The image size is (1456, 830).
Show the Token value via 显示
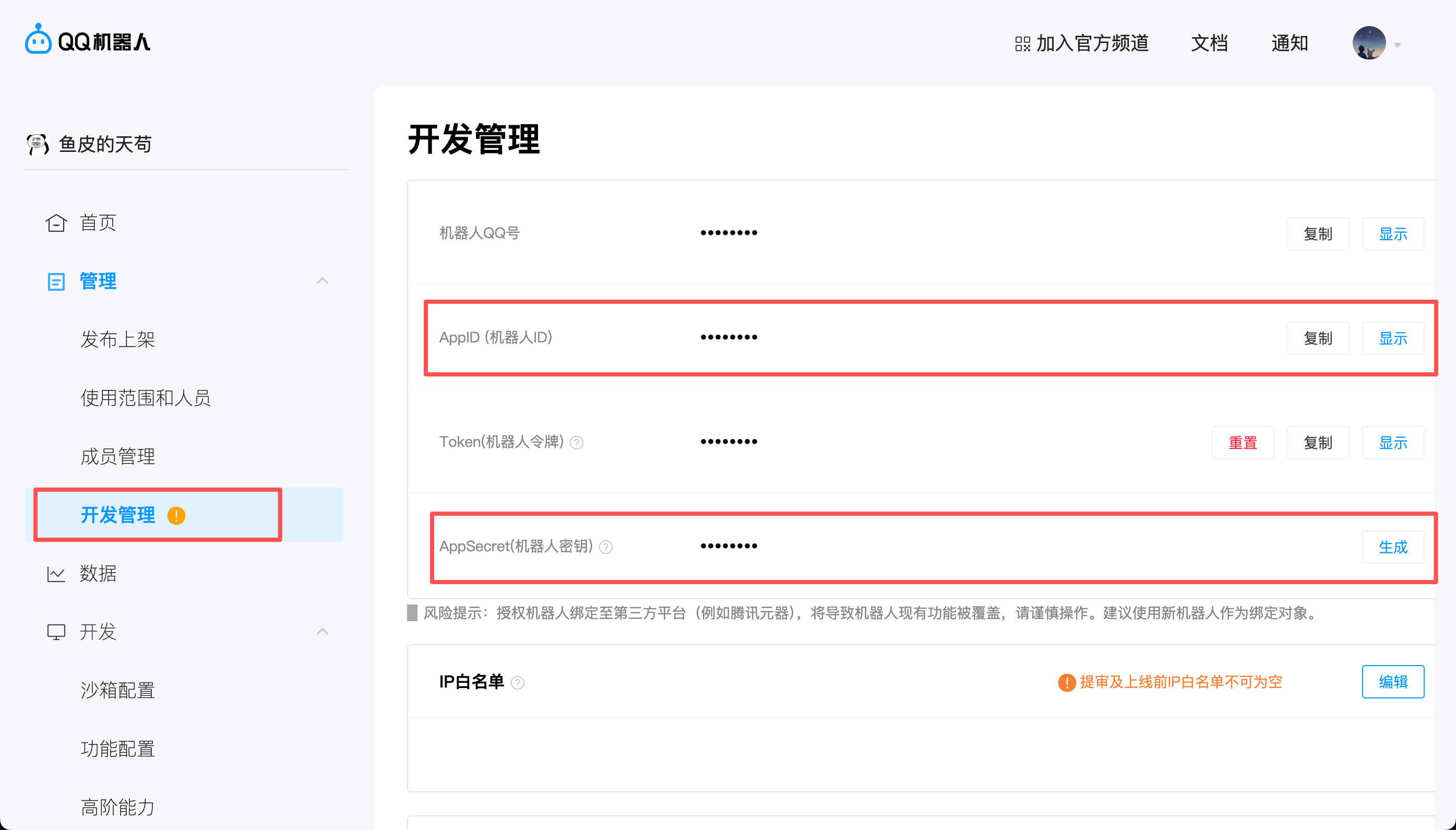pyautogui.click(x=1392, y=443)
